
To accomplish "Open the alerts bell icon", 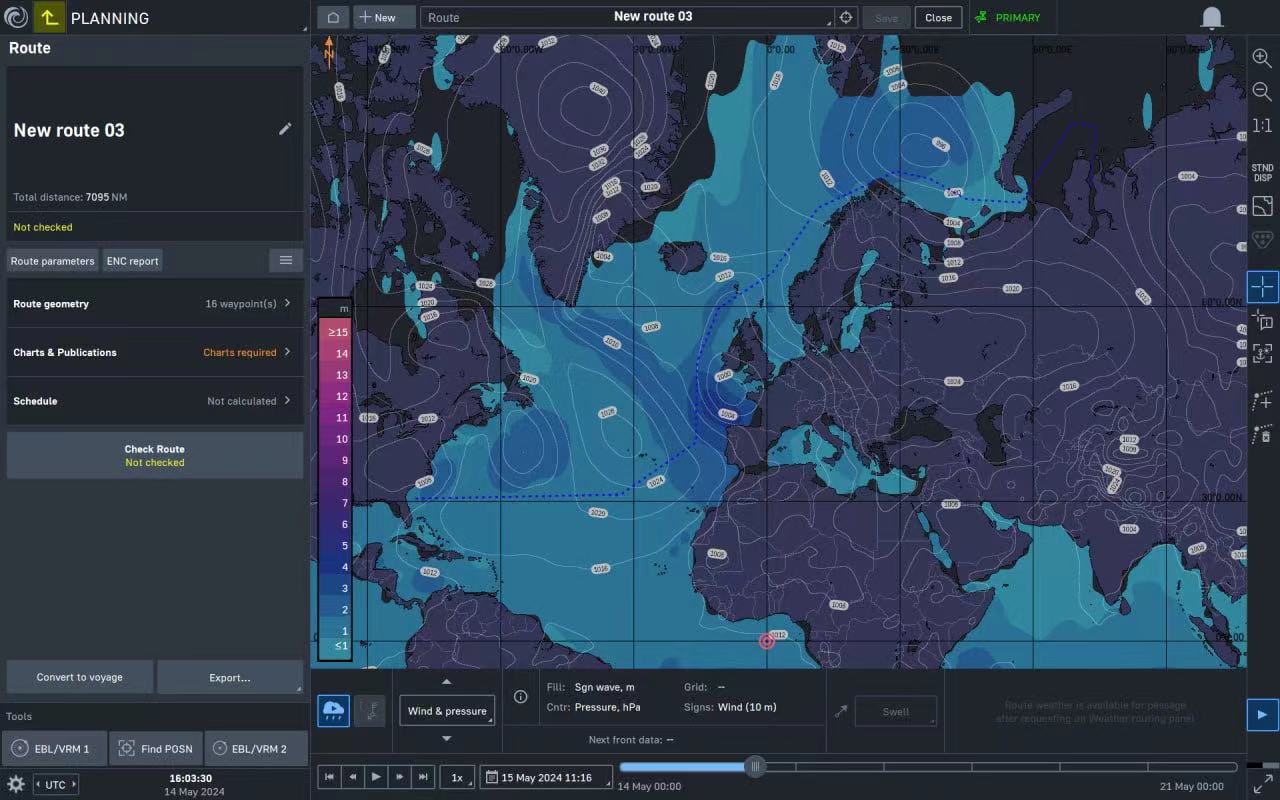I will click(x=1211, y=18).
